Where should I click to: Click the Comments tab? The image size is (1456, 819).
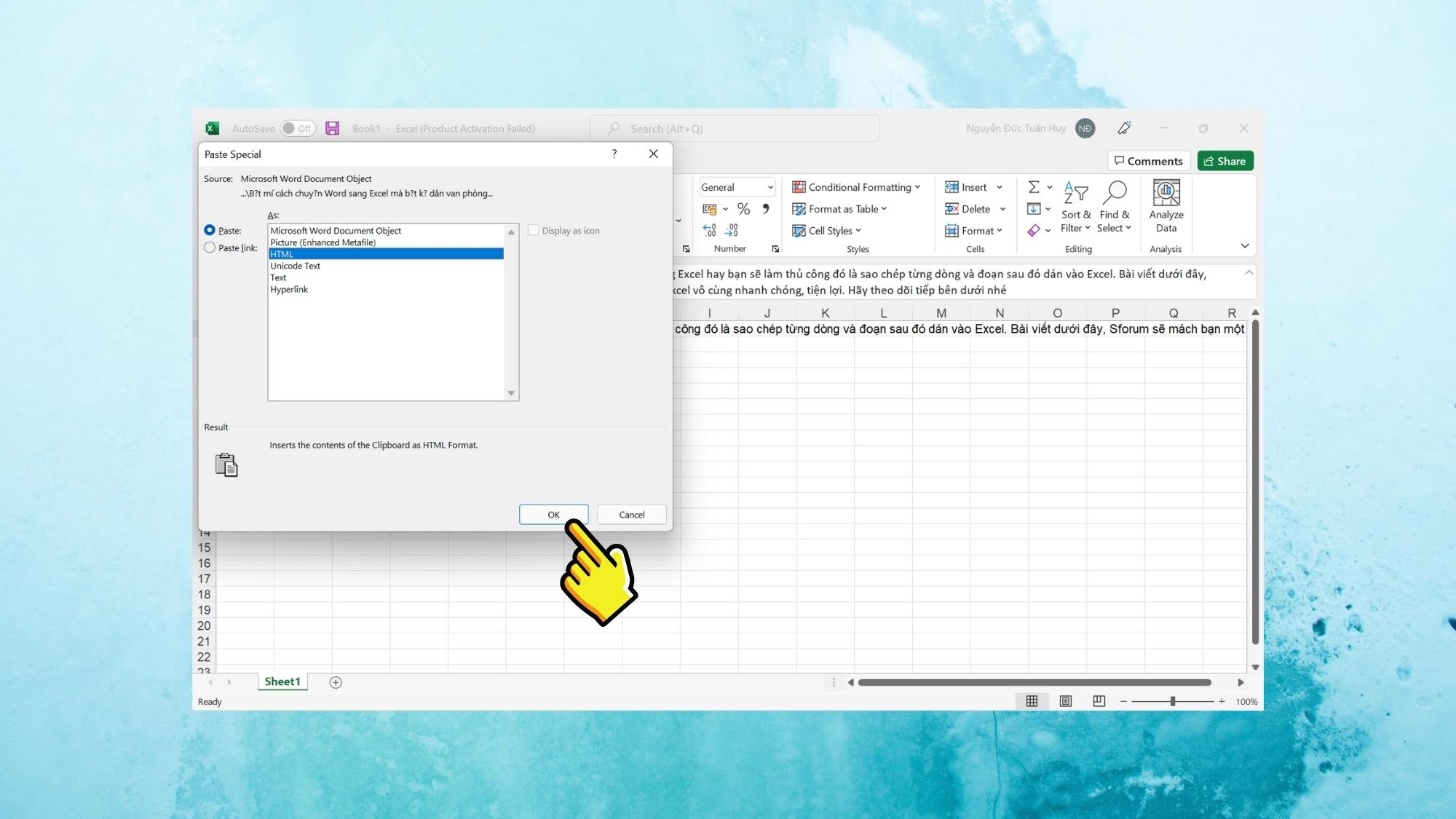pyautogui.click(x=1147, y=161)
